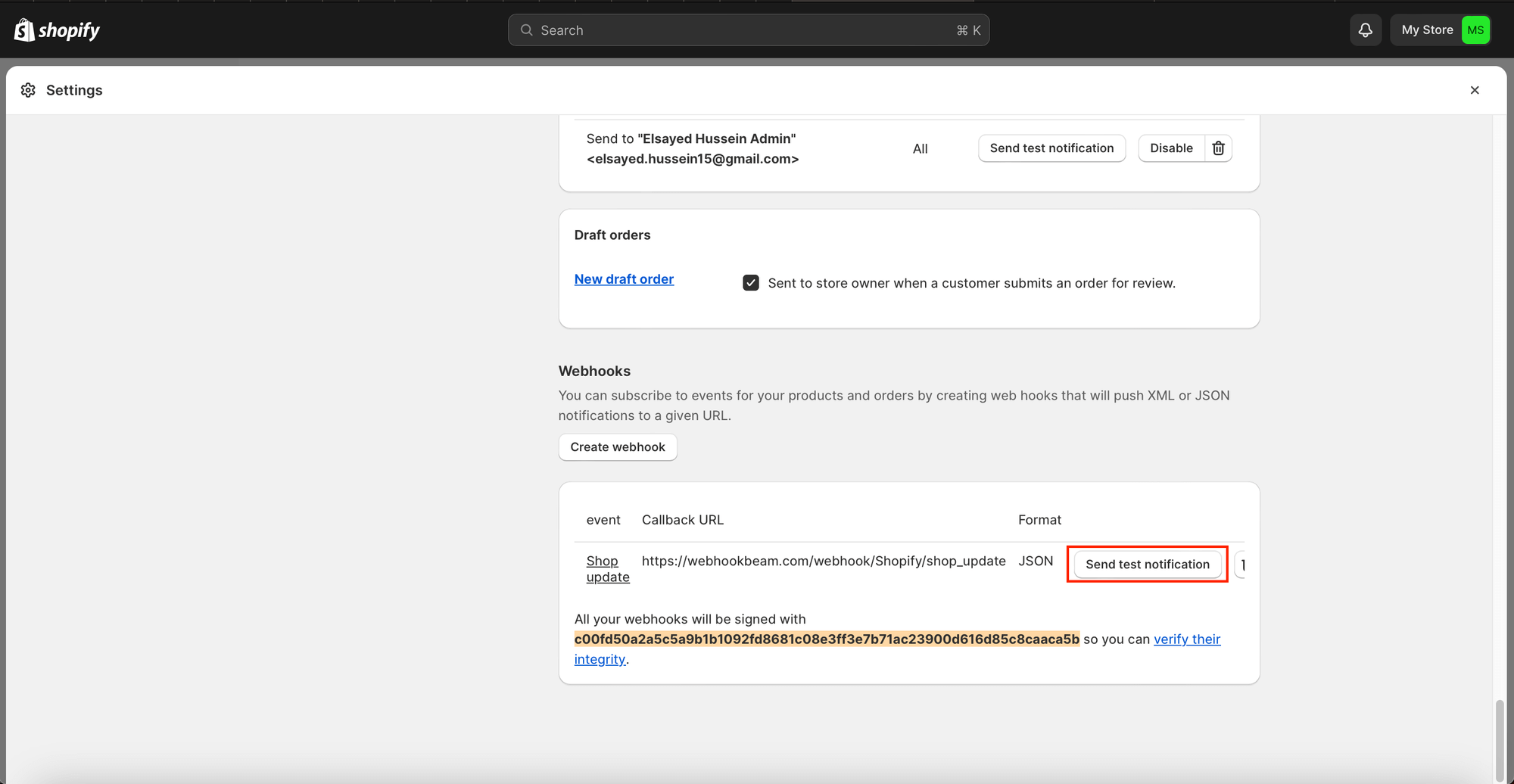Screen dimensions: 1514x784
Task: Send test notification to Elsayed Hussein Admin
Action: click(1051, 148)
